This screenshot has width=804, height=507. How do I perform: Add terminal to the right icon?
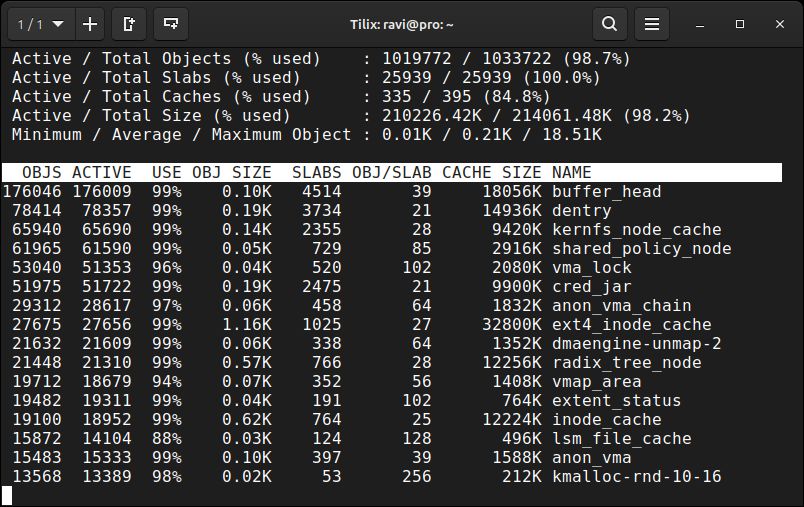click(129, 24)
